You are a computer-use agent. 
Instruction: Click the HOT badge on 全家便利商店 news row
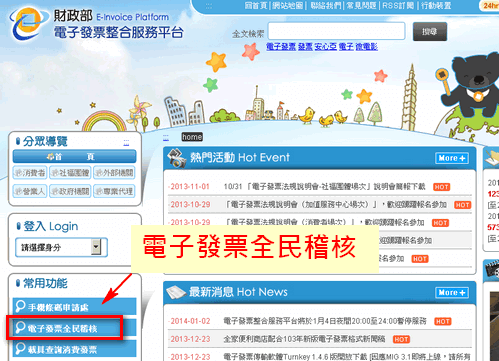(x=401, y=339)
